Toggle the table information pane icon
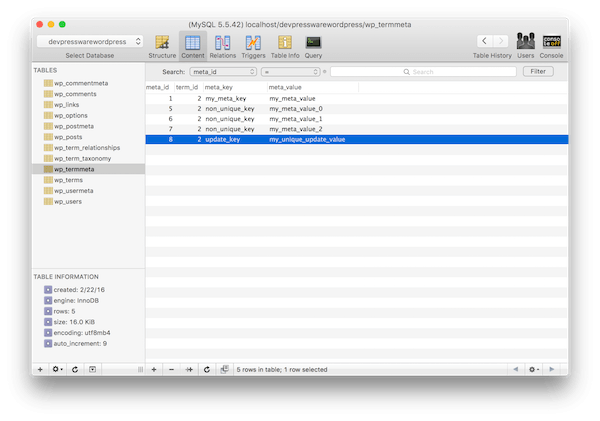The image size is (600, 421). (92, 369)
